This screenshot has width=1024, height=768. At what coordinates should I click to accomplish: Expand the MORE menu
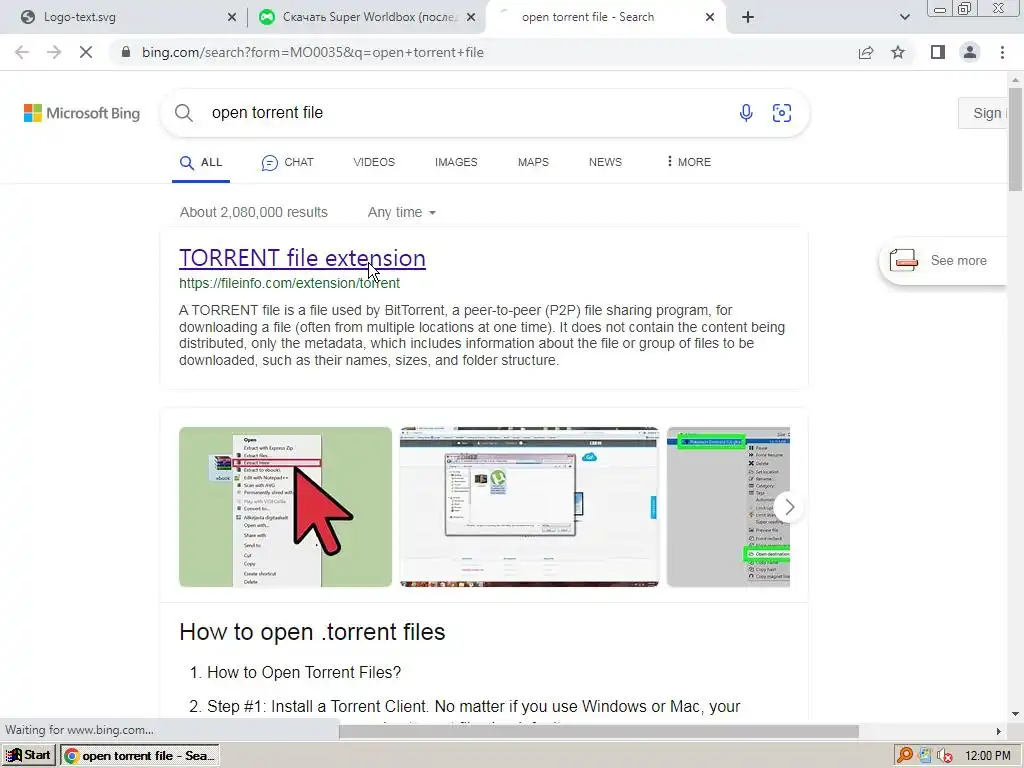pos(689,162)
